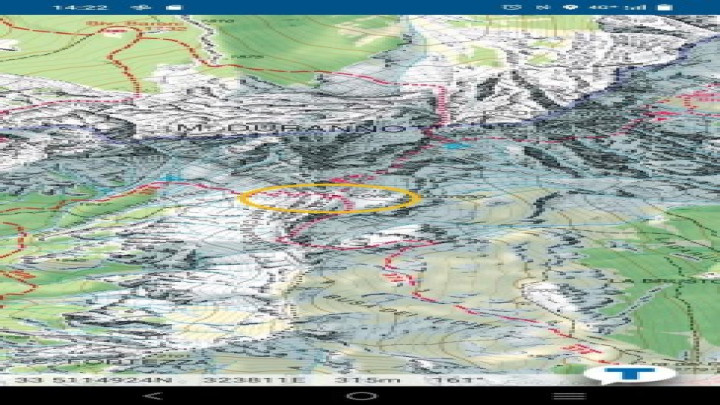
Task: Tap the Android back navigation button
Action: click(153, 396)
